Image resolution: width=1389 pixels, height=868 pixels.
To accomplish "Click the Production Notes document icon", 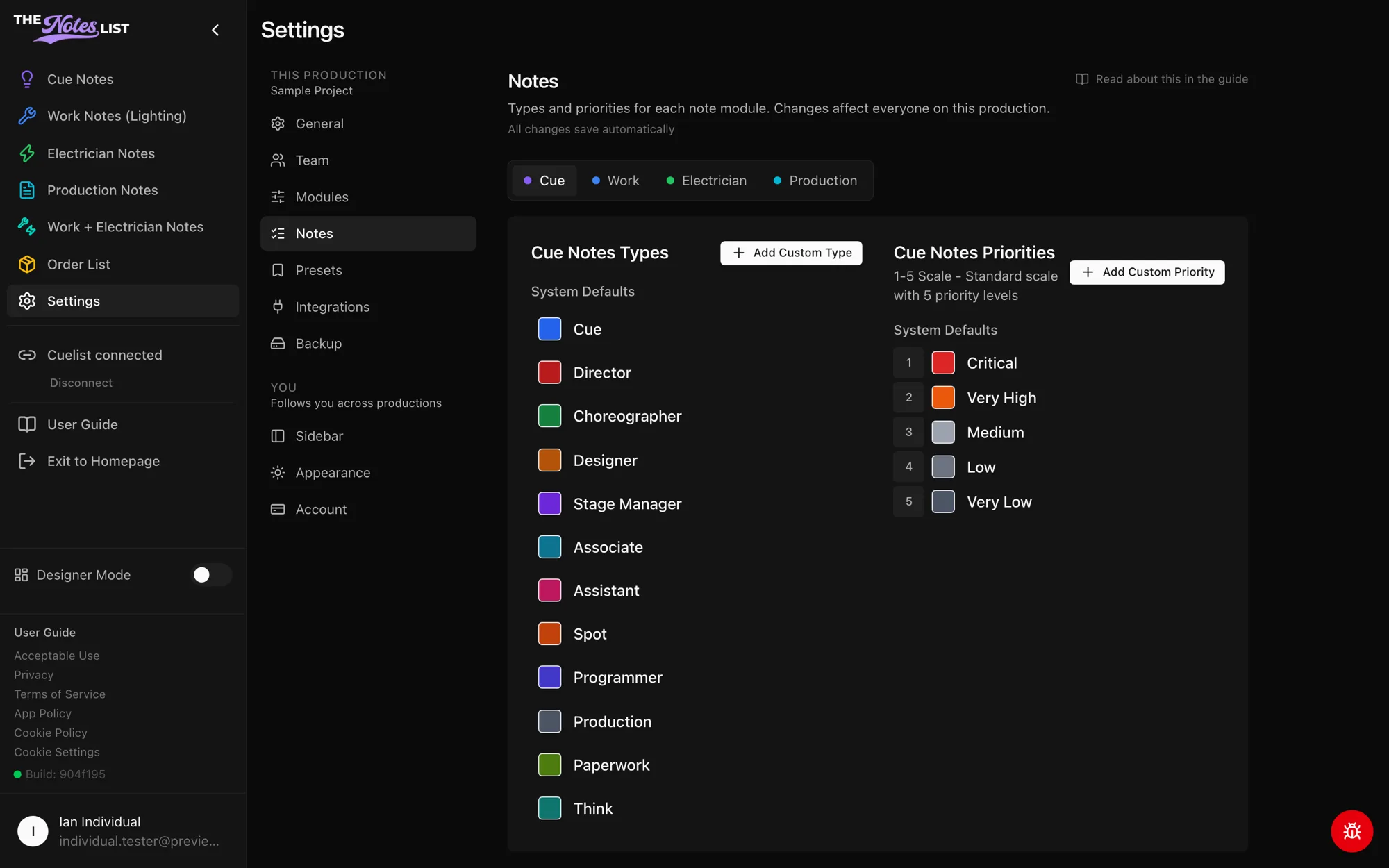I will click(27, 190).
